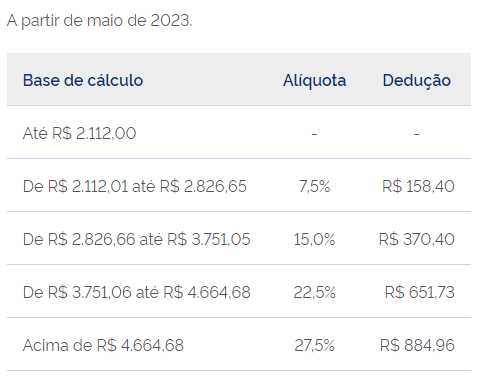Click the 27,5% aliquot value
The width and height of the screenshot is (484, 378).
314,345
